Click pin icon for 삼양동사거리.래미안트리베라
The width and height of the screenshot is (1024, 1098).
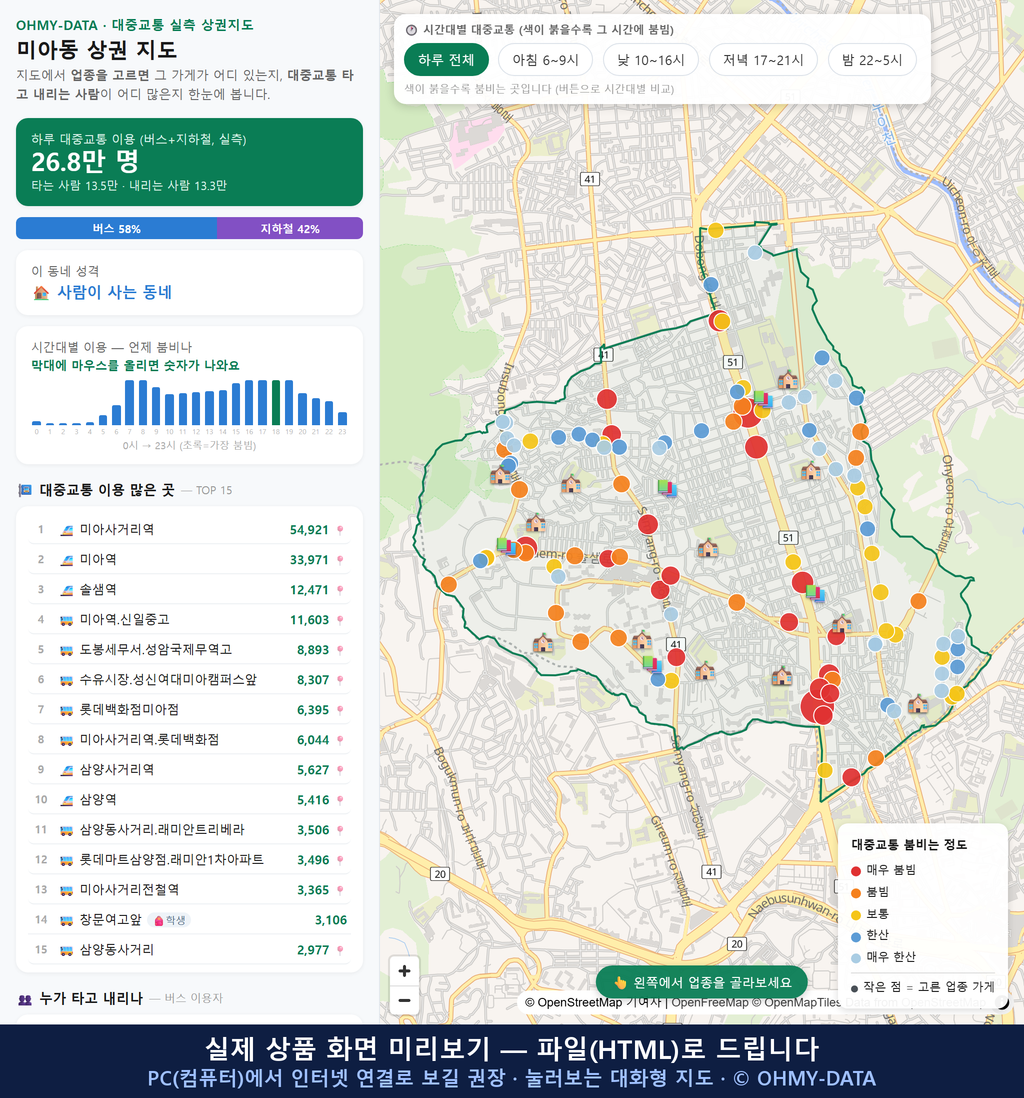coord(340,831)
